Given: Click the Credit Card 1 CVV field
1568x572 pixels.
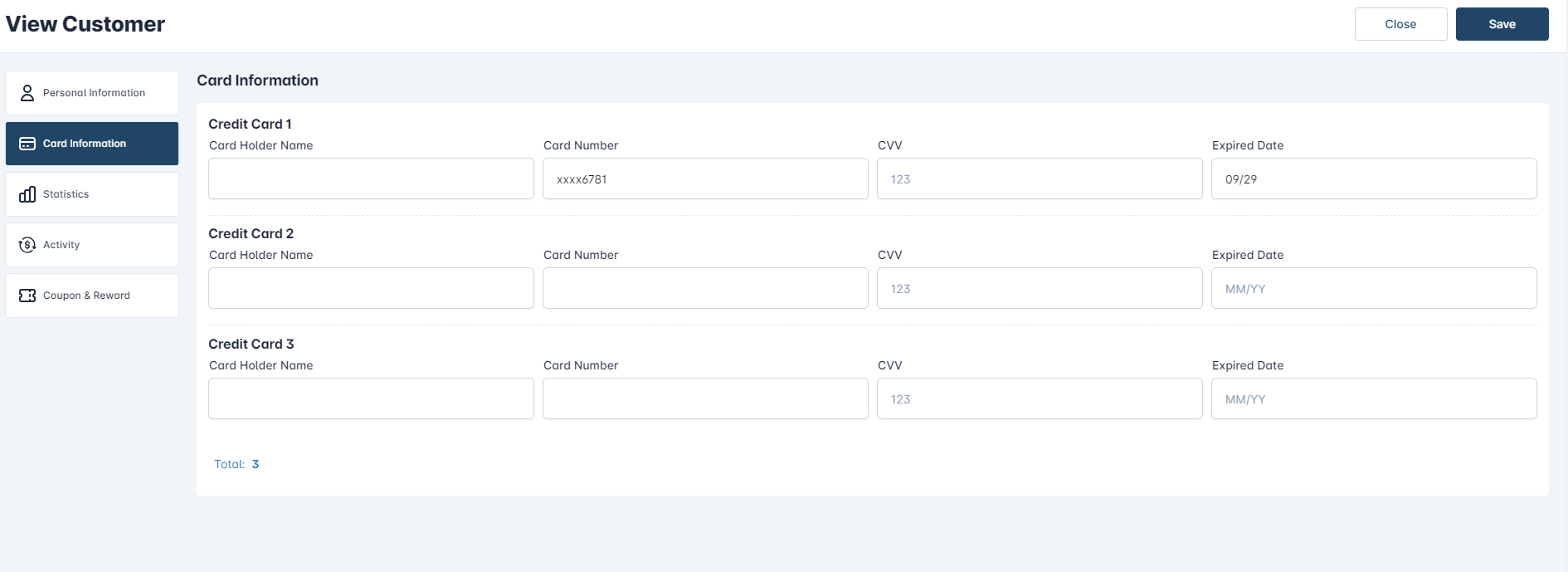Looking at the screenshot, I should [x=1040, y=178].
